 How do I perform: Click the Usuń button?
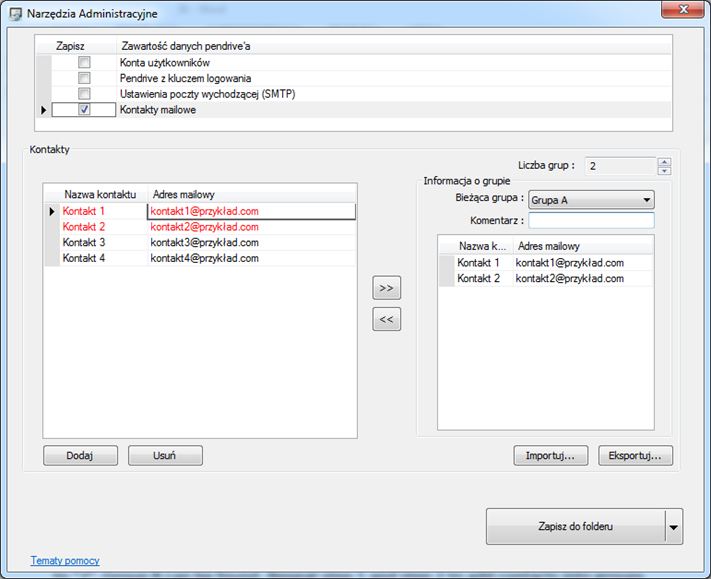tap(165, 456)
